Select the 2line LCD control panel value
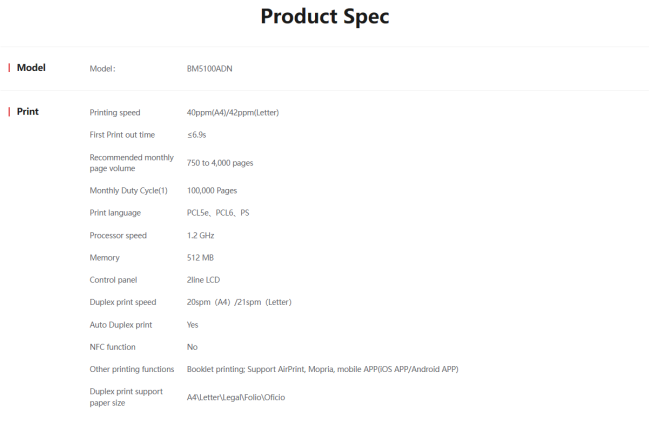This screenshot has height=424, width=650. click(x=203, y=280)
